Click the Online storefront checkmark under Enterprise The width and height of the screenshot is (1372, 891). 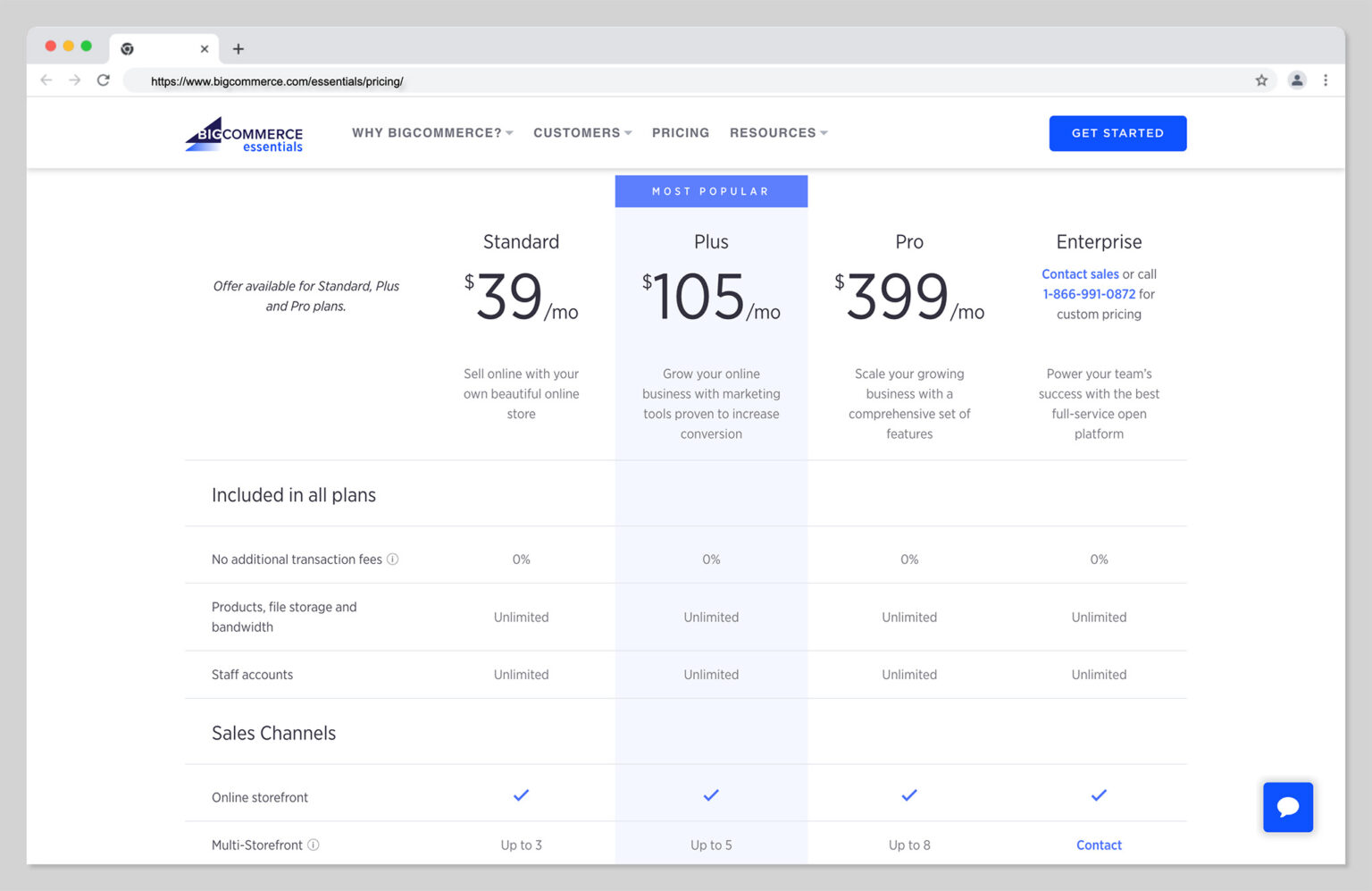coord(1099,794)
